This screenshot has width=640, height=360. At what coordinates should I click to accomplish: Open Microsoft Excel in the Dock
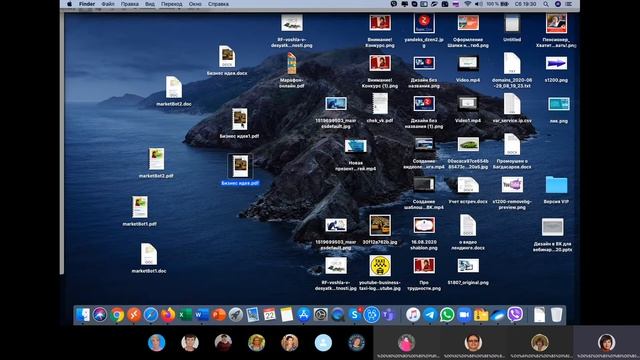pyautogui.click(x=184, y=315)
